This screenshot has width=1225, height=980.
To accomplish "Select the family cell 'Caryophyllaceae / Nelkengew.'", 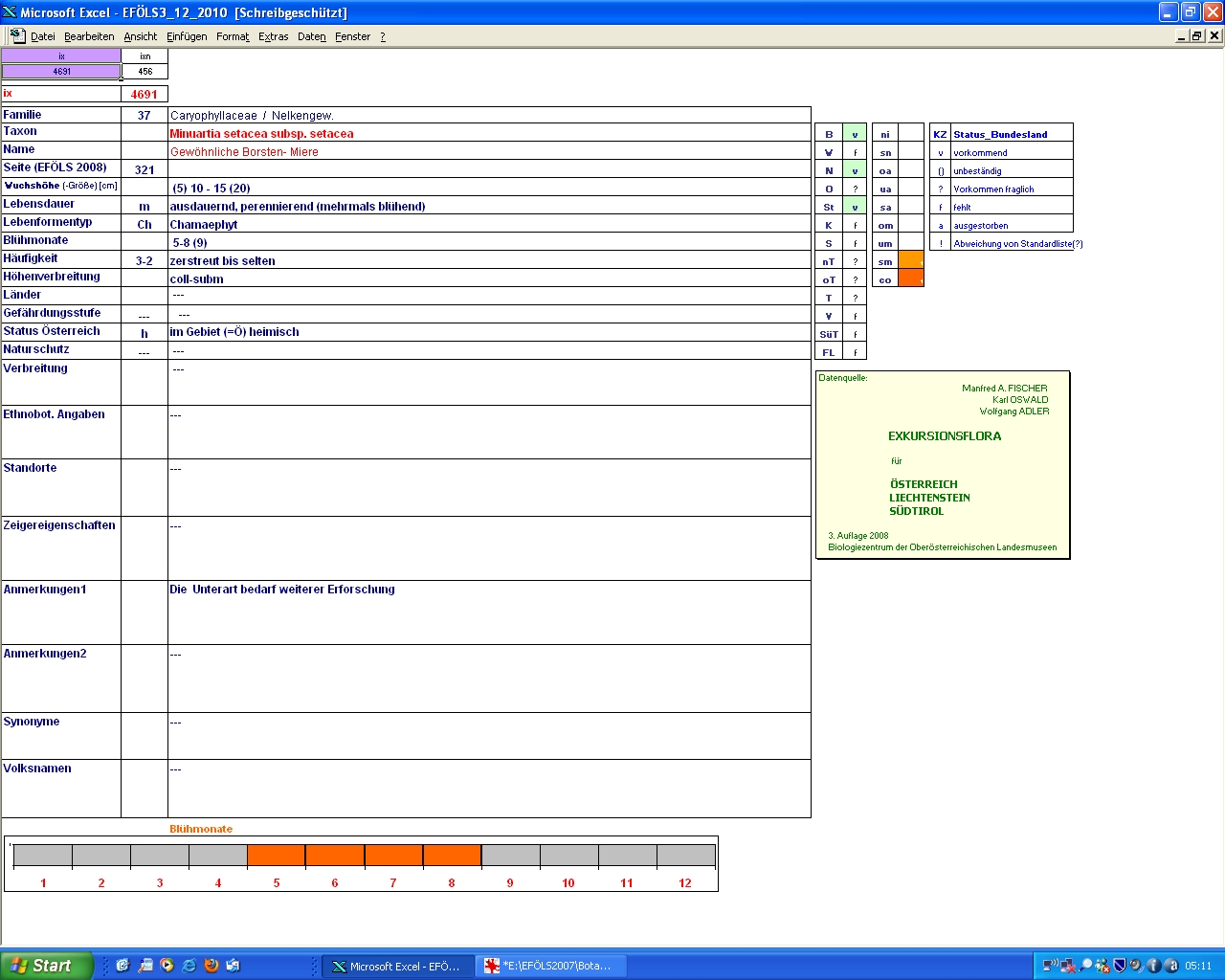I will [489, 115].
